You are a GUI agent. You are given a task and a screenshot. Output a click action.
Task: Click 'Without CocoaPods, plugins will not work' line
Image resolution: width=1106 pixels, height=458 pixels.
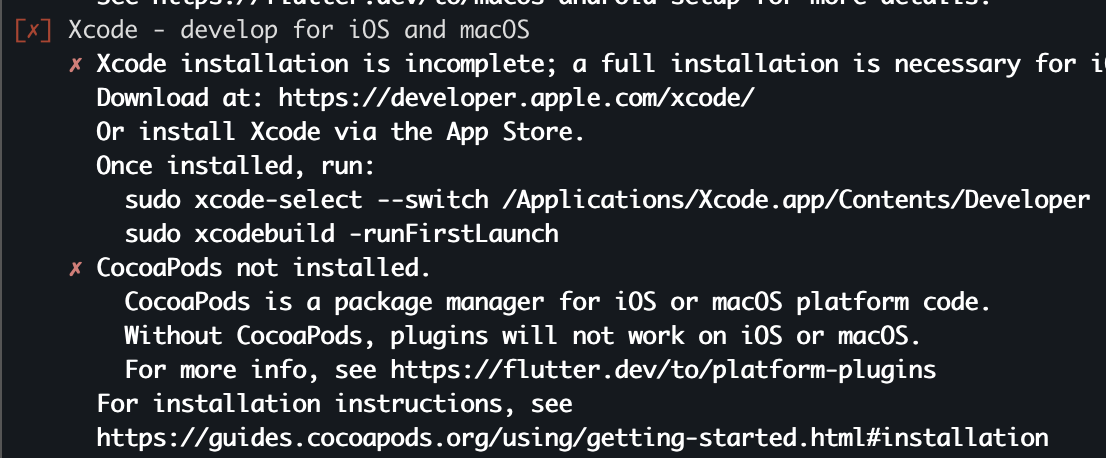click(523, 336)
